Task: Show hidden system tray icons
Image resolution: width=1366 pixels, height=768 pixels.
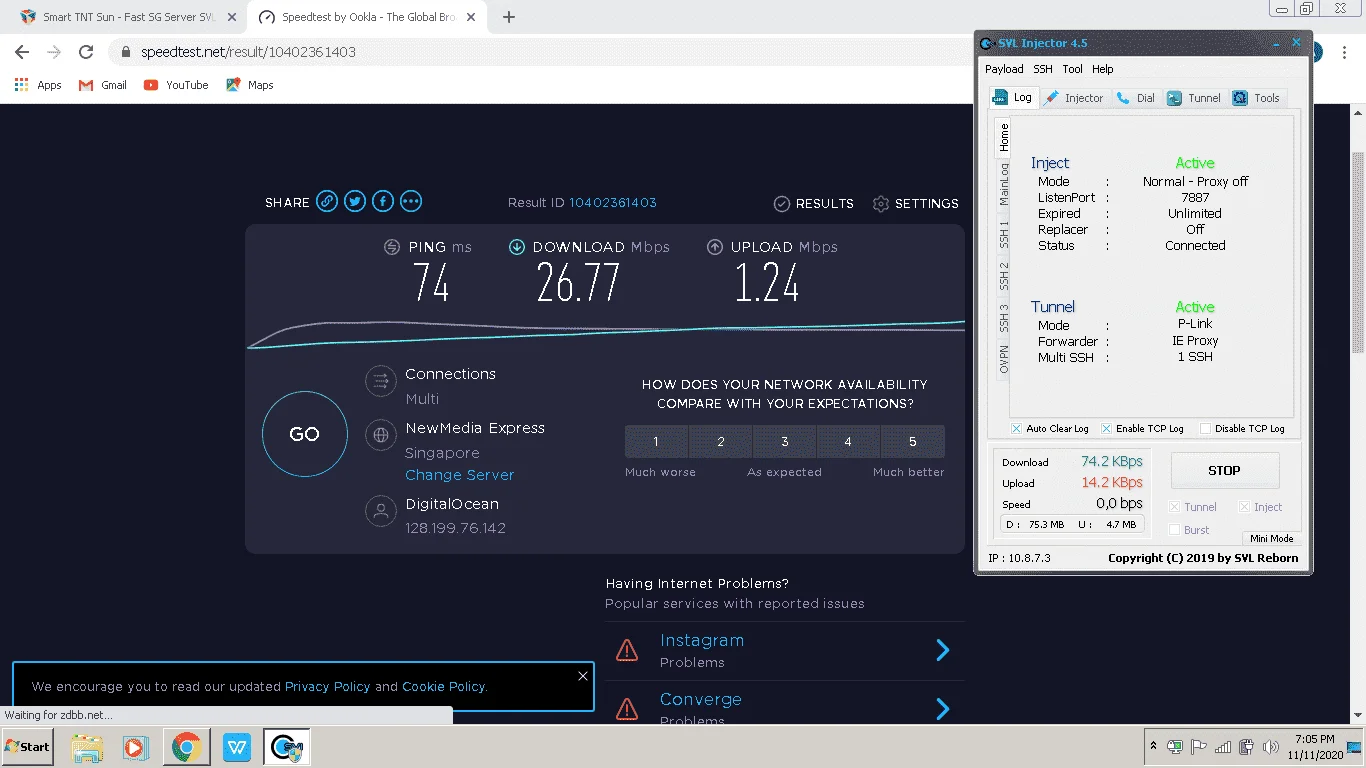Action: tap(1153, 747)
